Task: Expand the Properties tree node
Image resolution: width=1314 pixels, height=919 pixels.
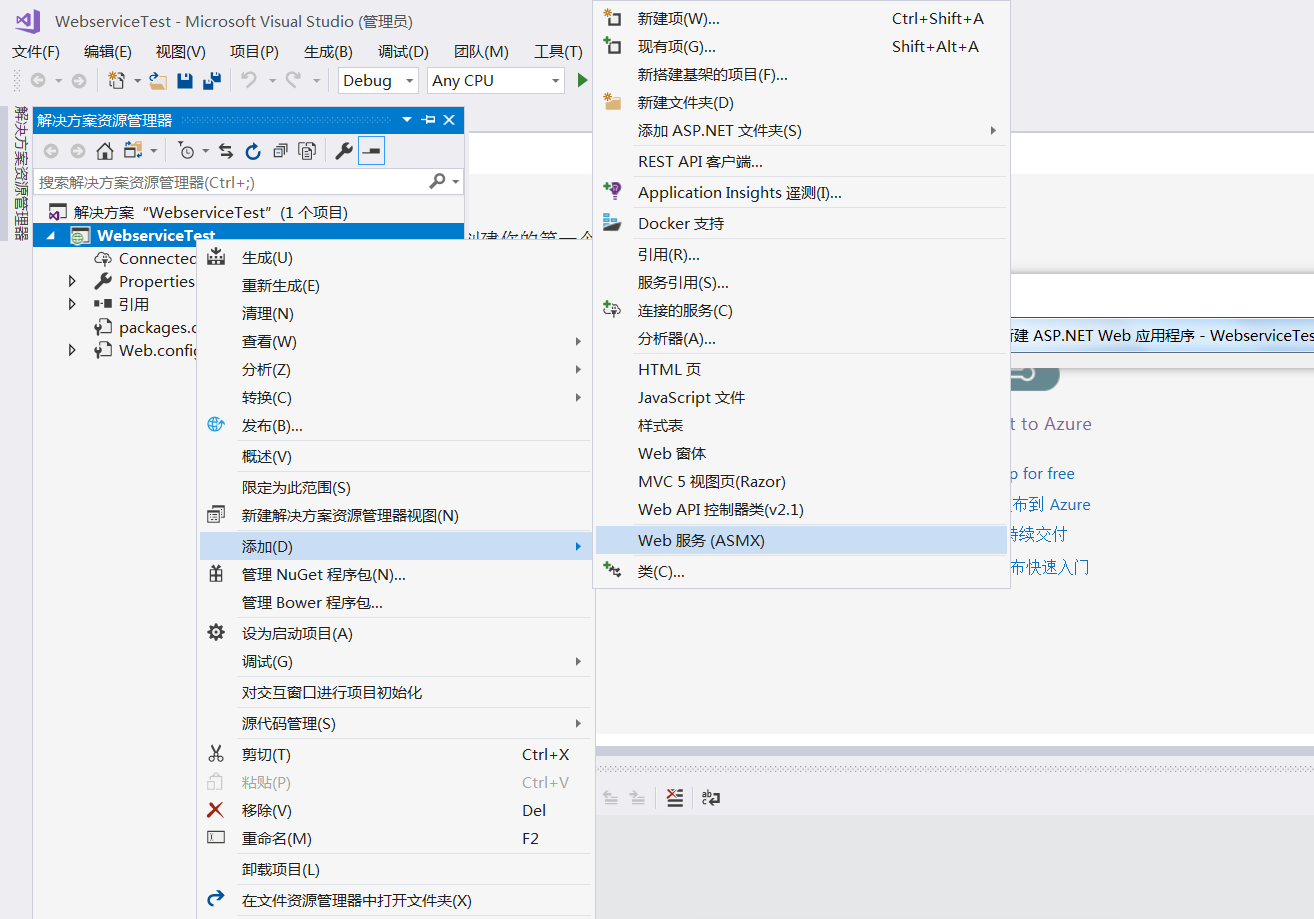Action: (72, 281)
